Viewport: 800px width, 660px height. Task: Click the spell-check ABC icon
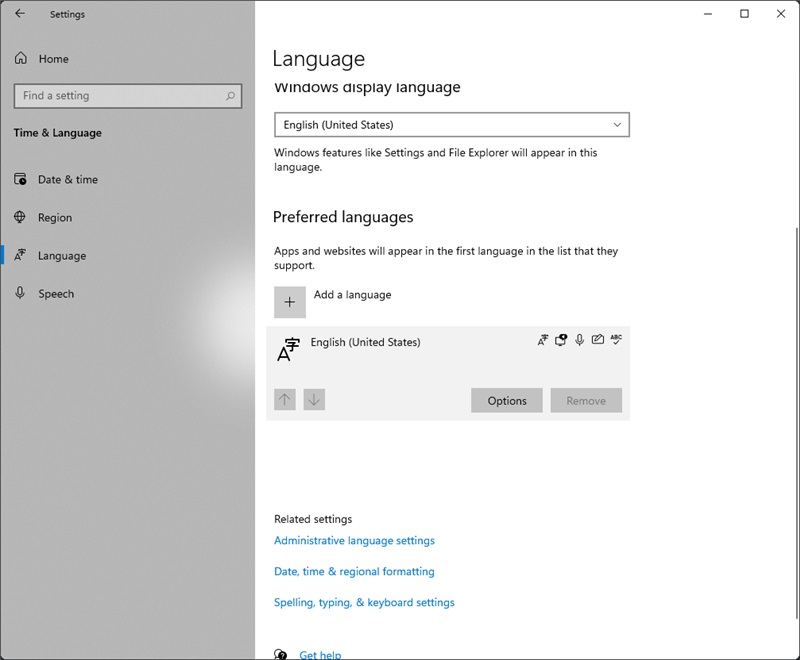point(616,340)
